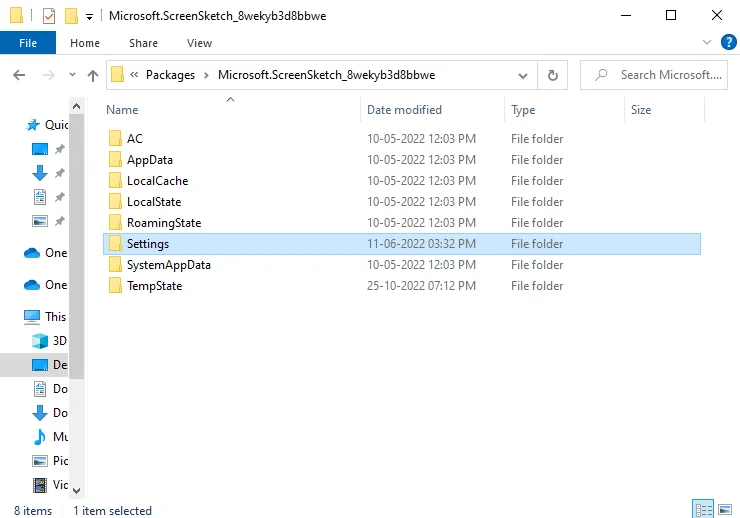Click the TempState date 25-10-2022 07:12 PM
The height and width of the screenshot is (518, 740).
tap(421, 286)
